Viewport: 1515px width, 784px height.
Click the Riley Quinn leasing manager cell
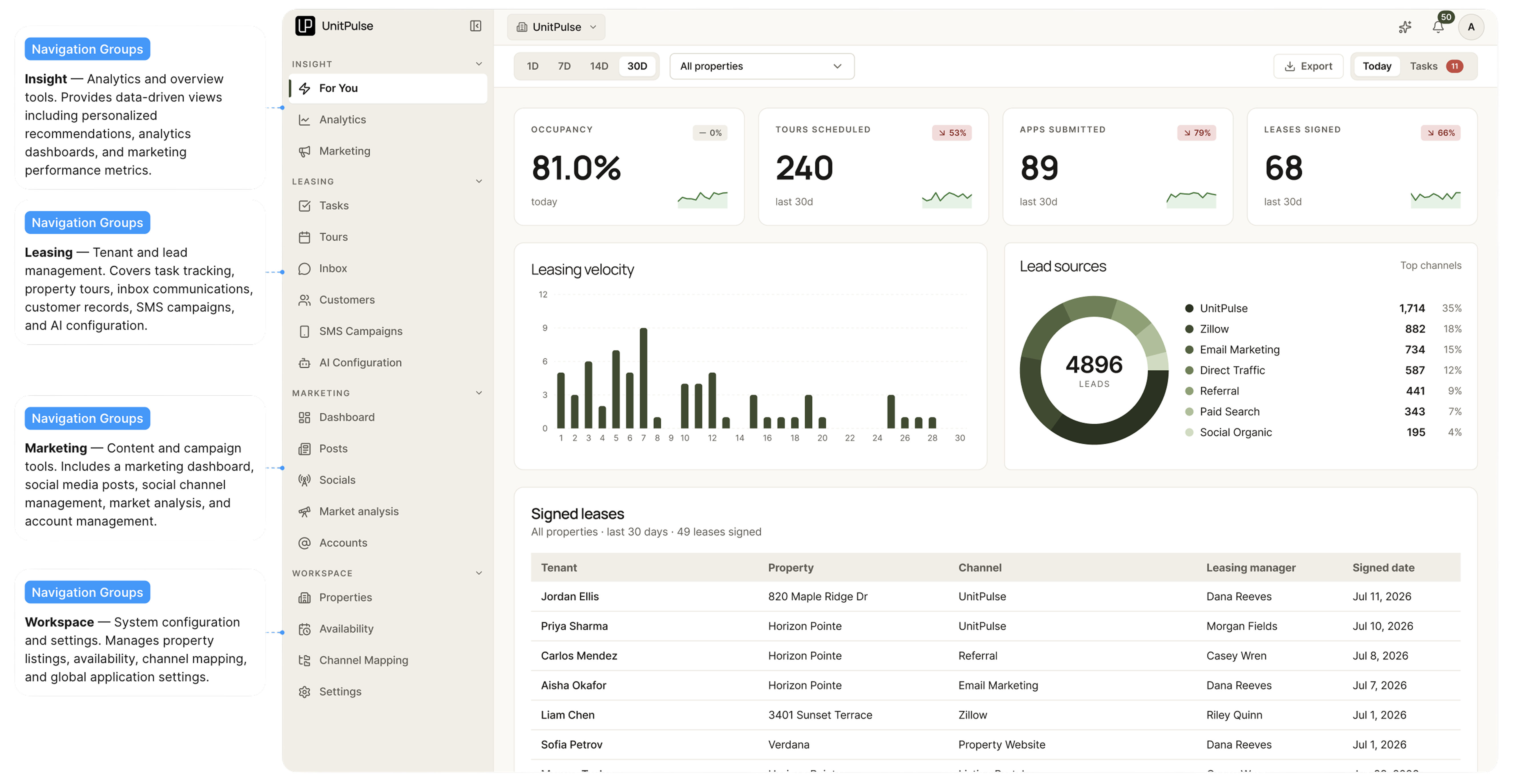click(1234, 715)
